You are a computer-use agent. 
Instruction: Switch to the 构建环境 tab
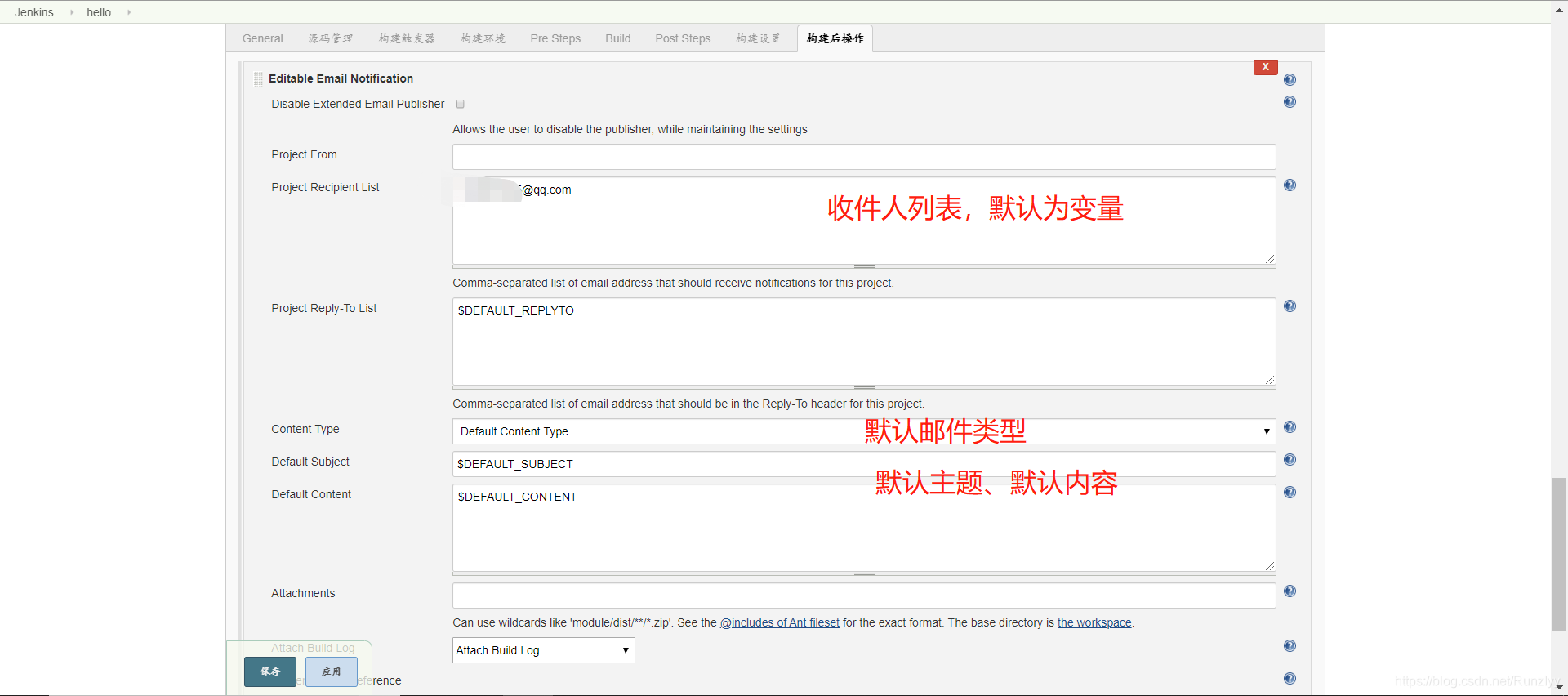(483, 38)
